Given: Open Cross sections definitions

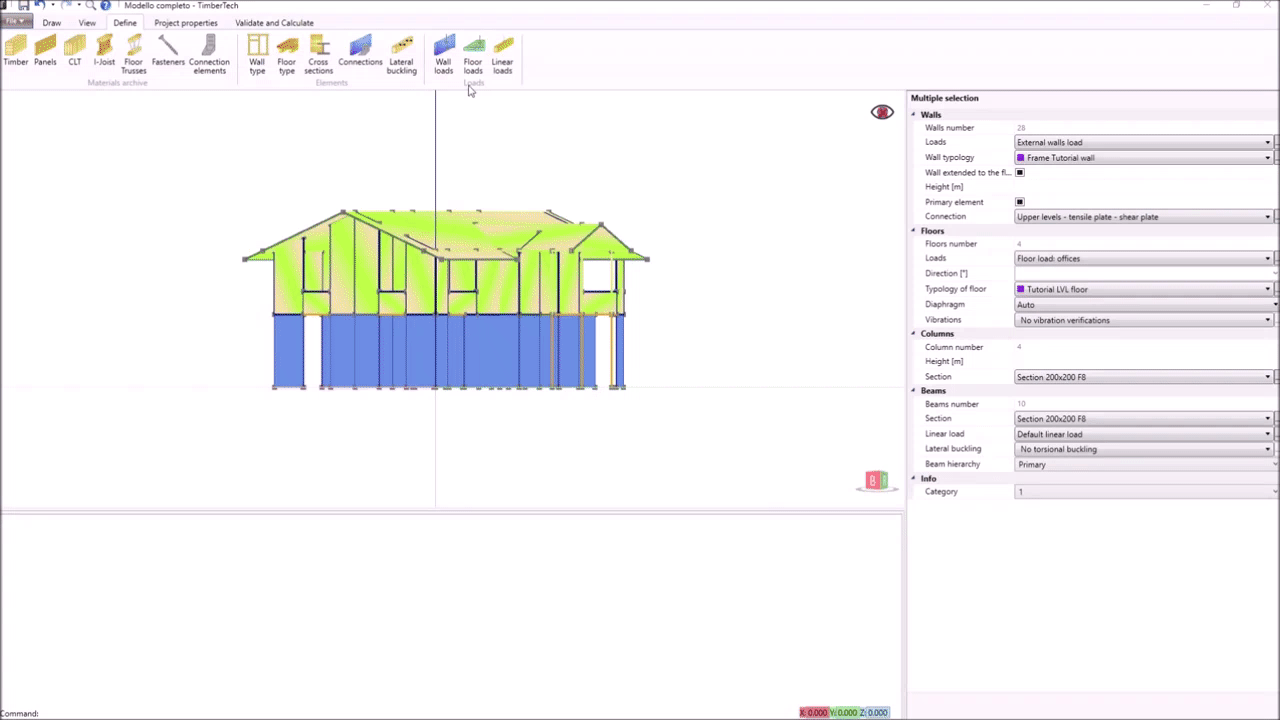Looking at the screenshot, I should click(x=318, y=54).
